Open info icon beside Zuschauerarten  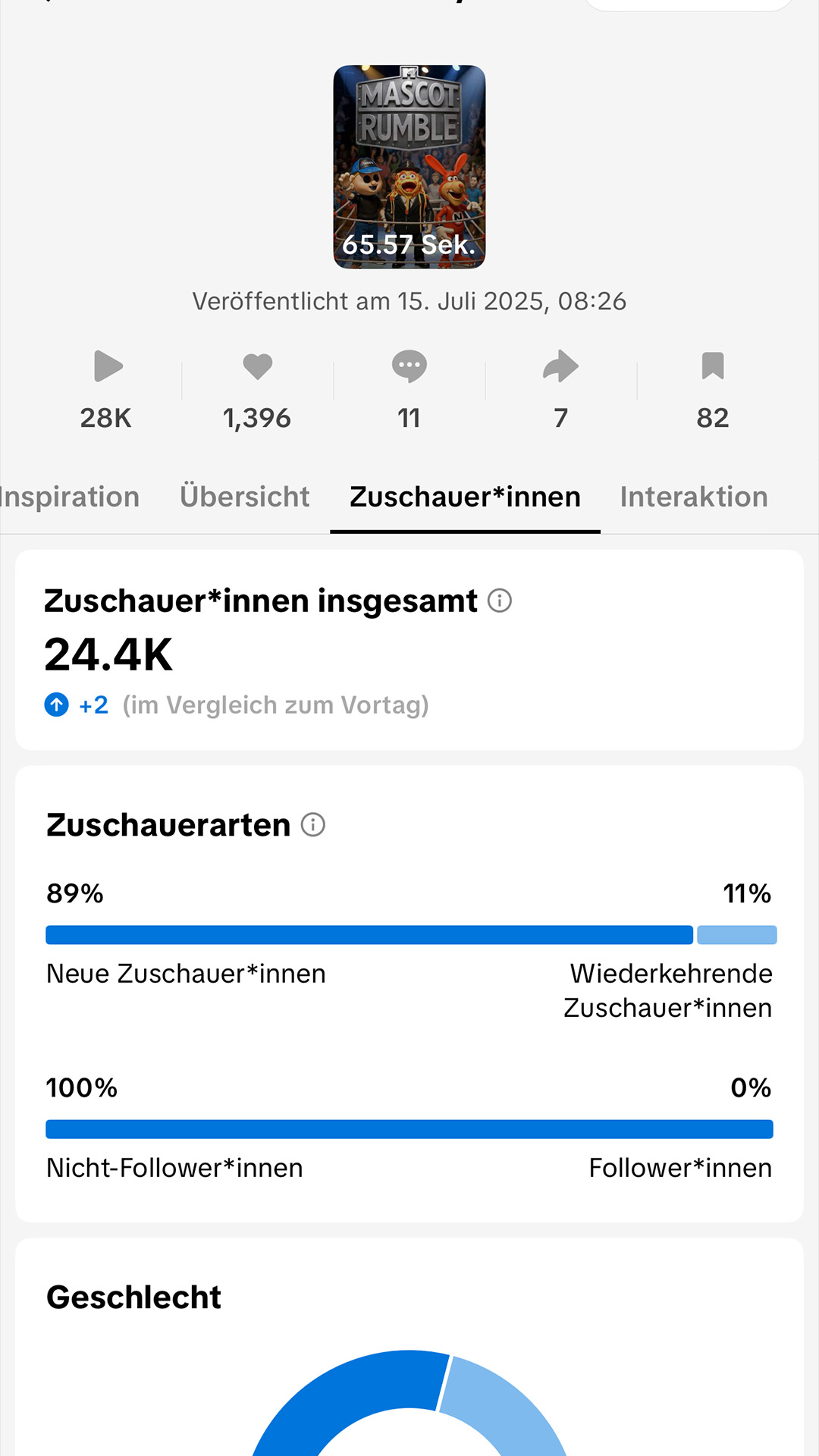(313, 824)
